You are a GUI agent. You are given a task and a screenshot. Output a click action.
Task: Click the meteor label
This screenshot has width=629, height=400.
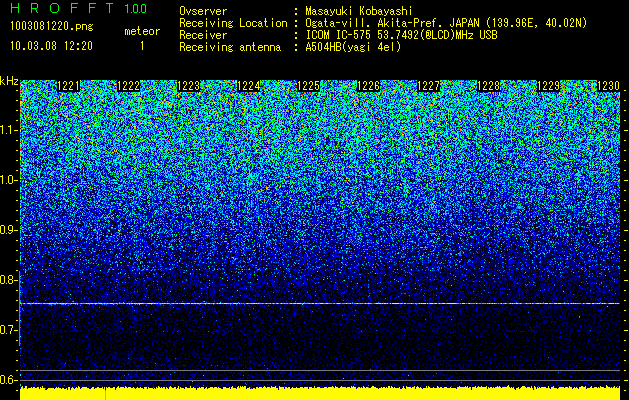(142, 31)
